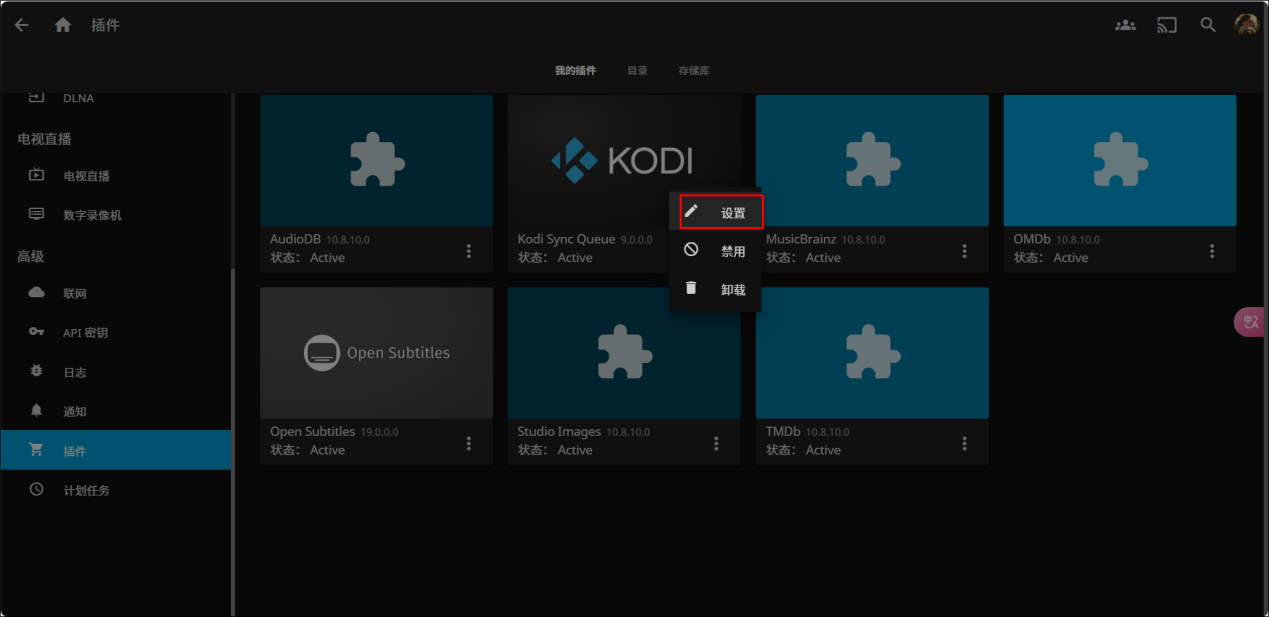
Task: Click the Open Subtitles plugin thumbnail
Action: 376,352
